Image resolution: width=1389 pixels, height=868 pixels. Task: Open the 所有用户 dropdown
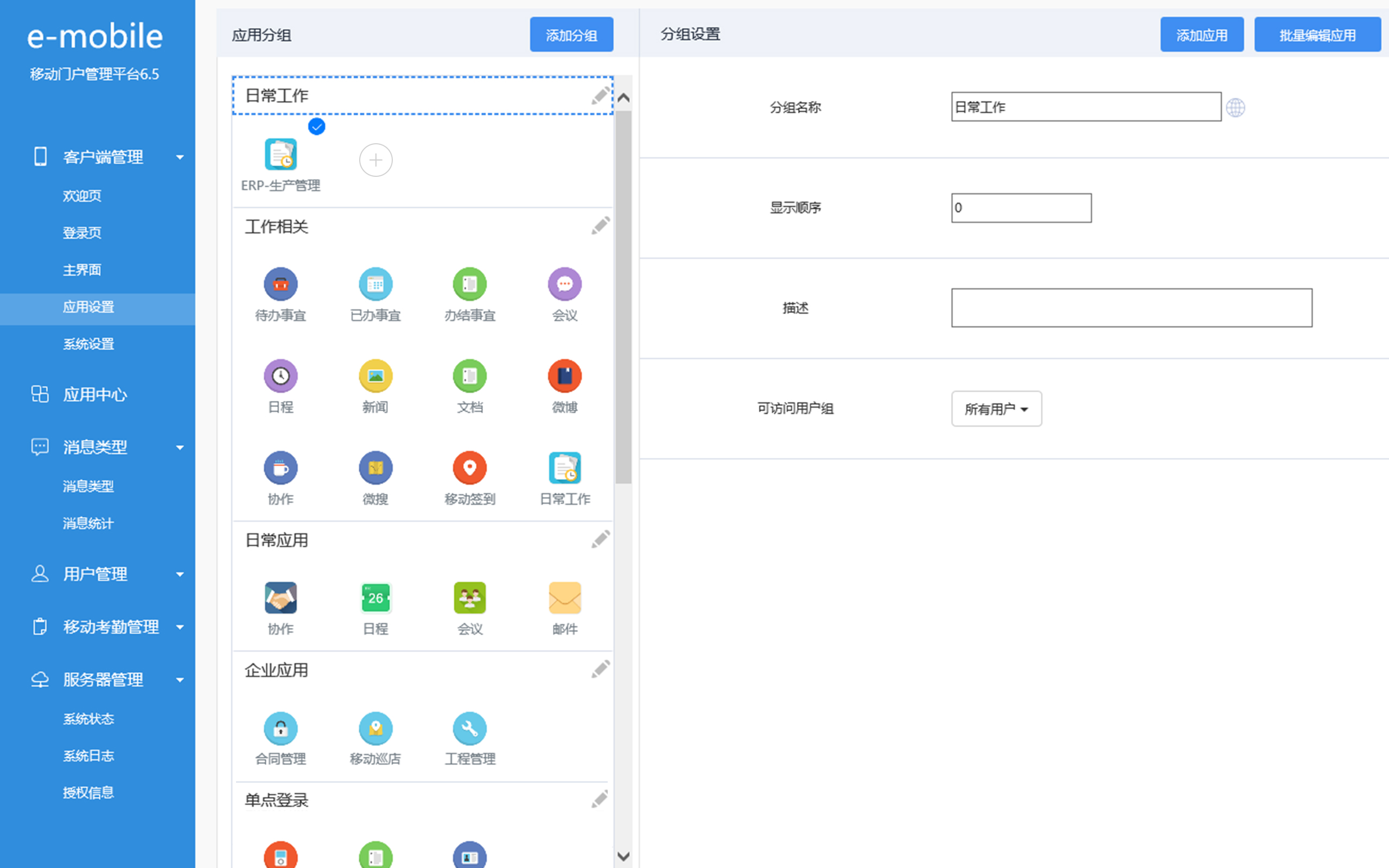996,409
